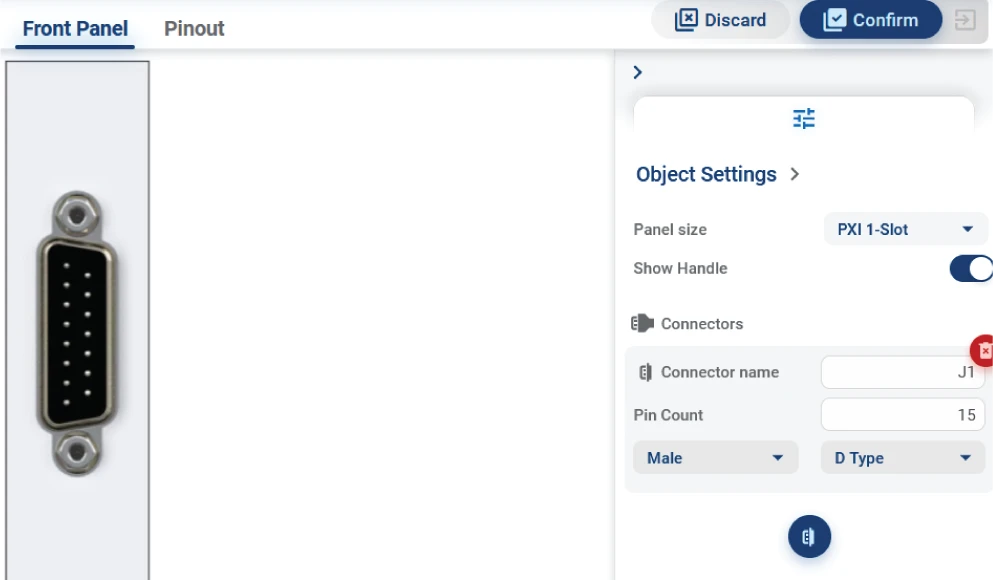The height and width of the screenshot is (580, 993).
Task: Delete connector J1 using the red trash badge
Action: coord(984,350)
